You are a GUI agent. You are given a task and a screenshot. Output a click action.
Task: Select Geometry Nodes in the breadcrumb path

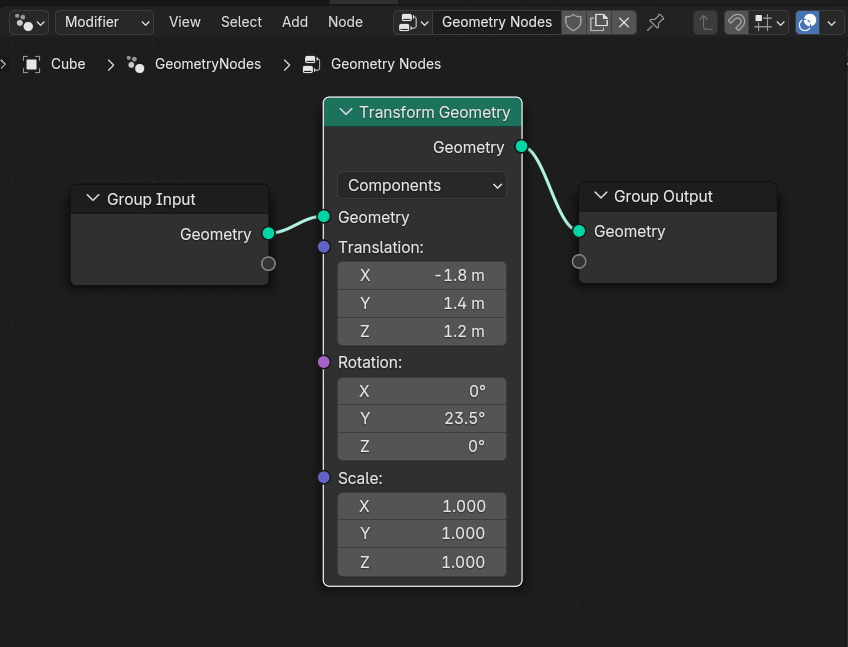click(386, 64)
